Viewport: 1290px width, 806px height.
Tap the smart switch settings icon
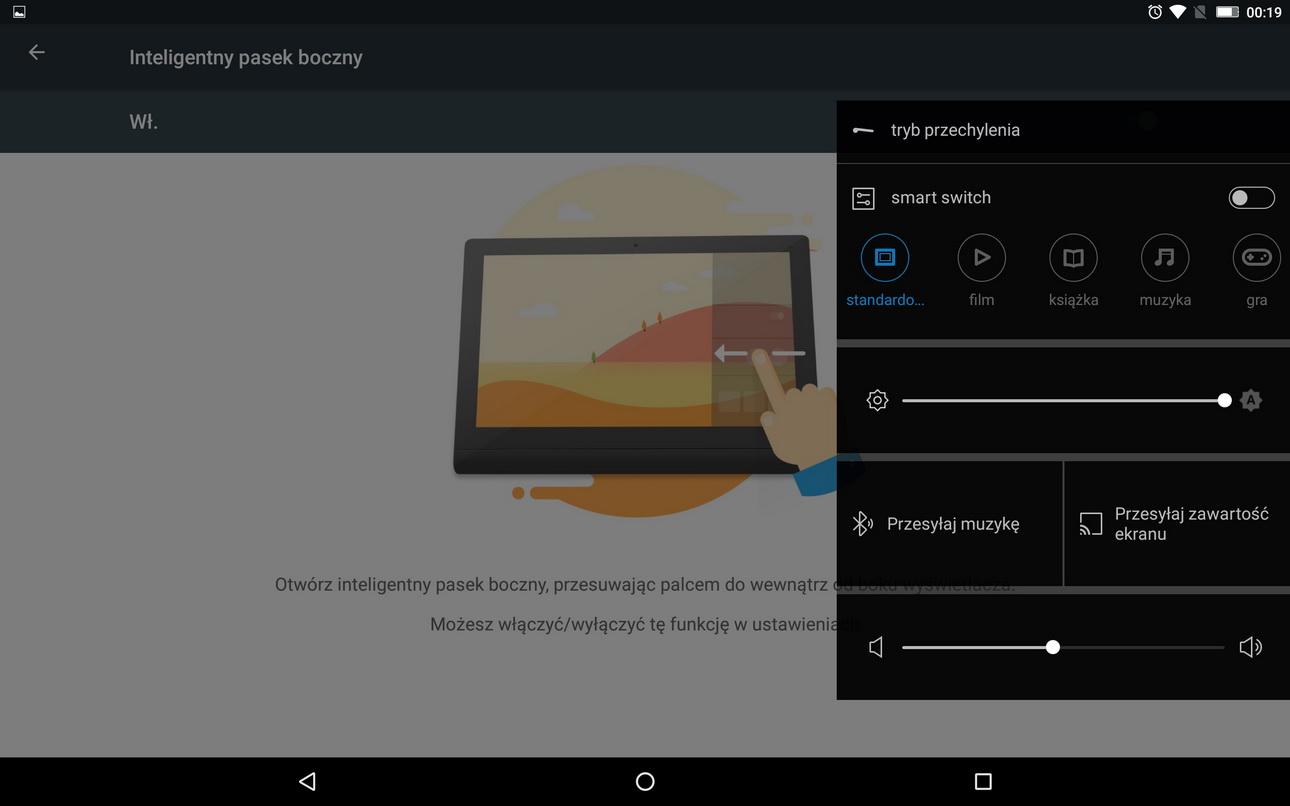[x=863, y=198]
